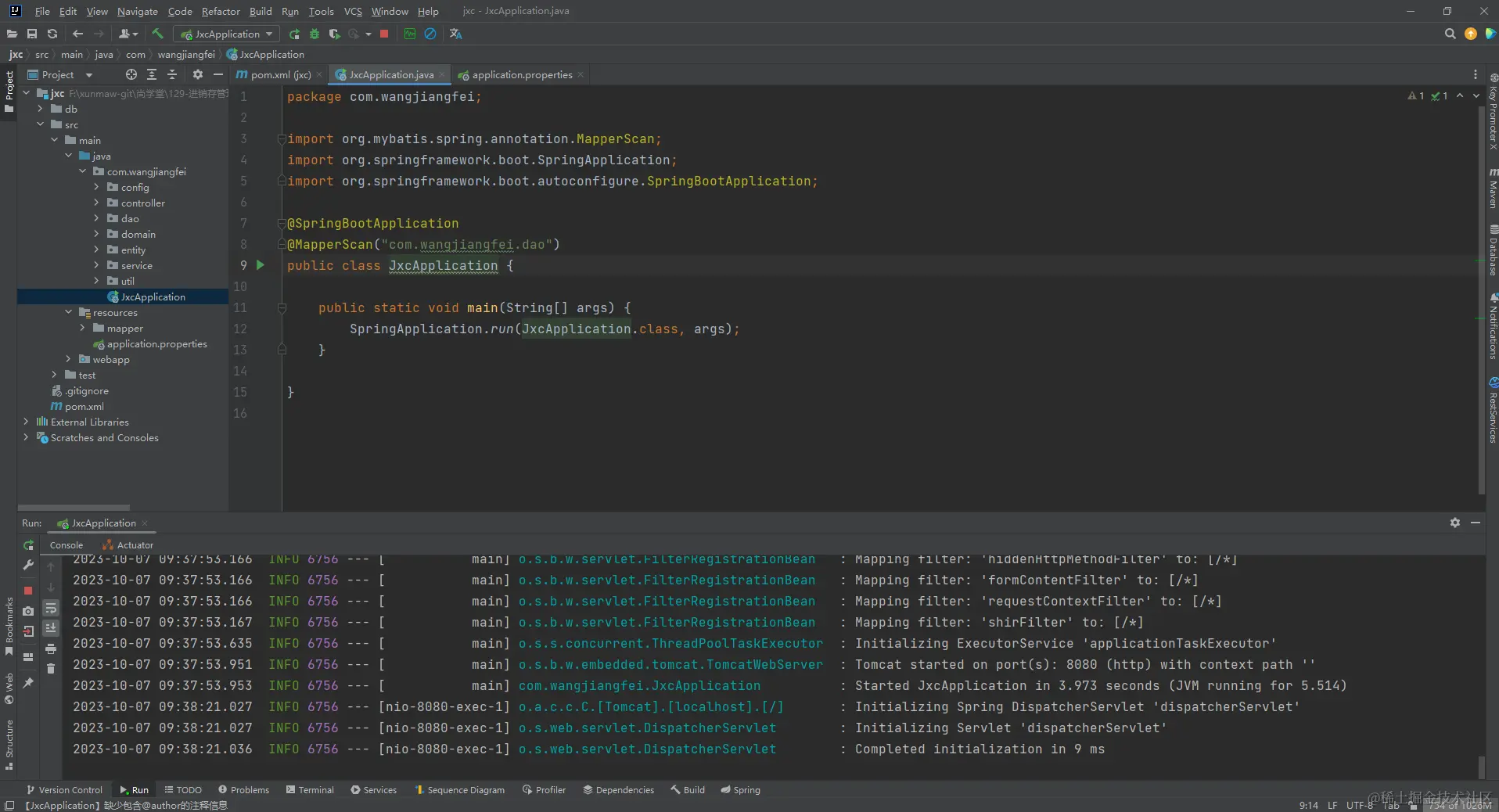Expand the mapper folder
Screen dimensions: 1499x812
click(x=82, y=328)
